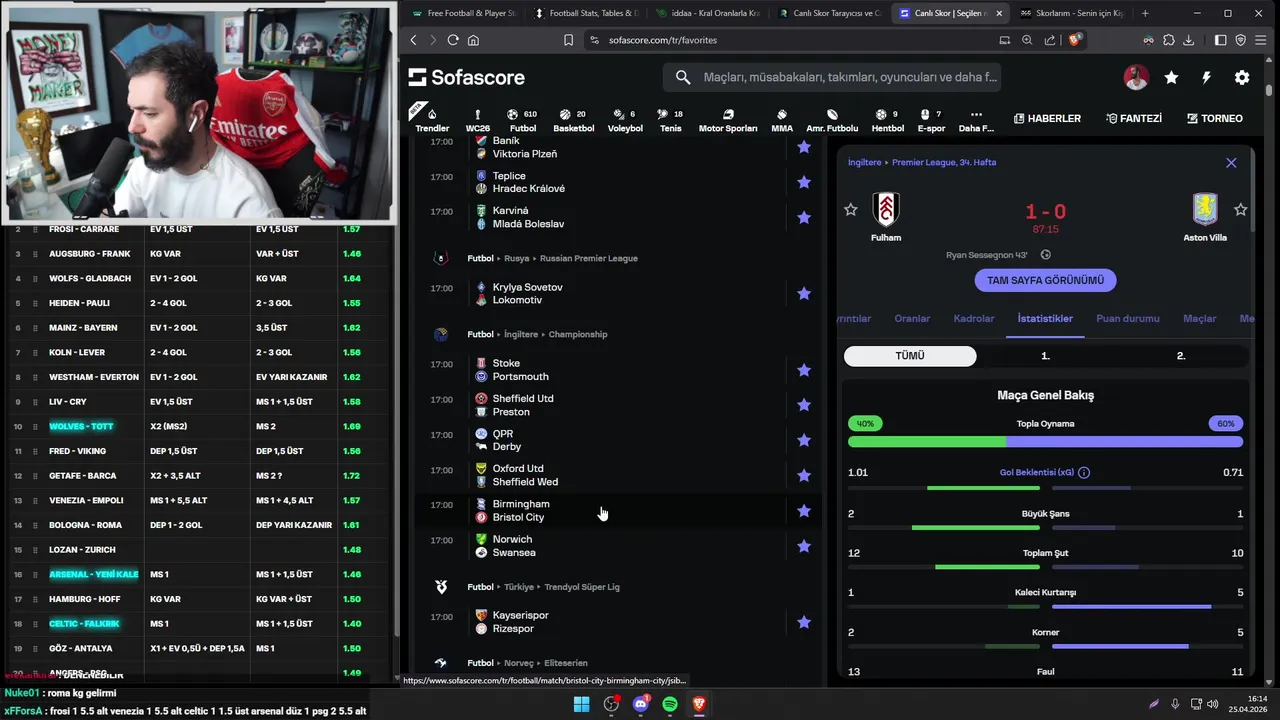Show info about Gol Beklentisi xG
The width and height of the screenshot is (1280, 720).
[1084, 472]
